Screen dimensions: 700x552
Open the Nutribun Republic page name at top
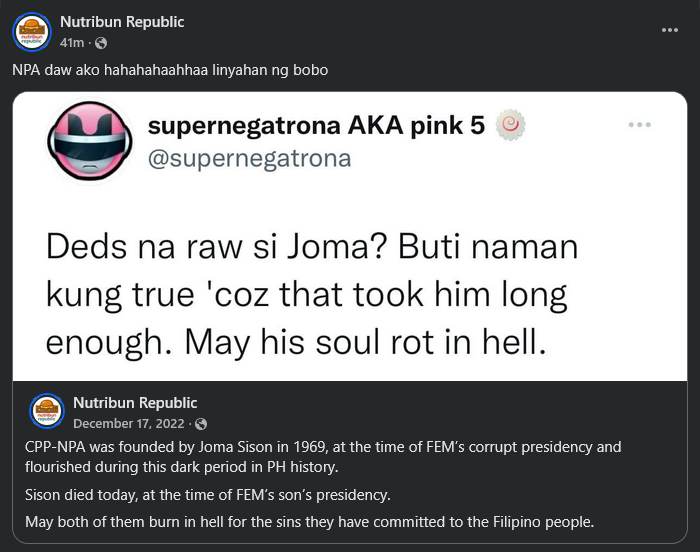[122, 22]
